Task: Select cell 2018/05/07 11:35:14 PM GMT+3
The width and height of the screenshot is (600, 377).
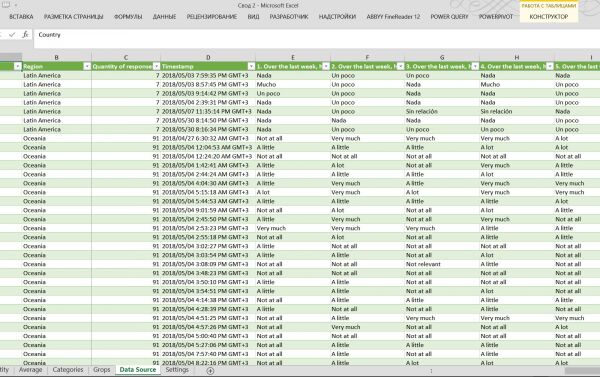Action: click(x=208, y=112)
